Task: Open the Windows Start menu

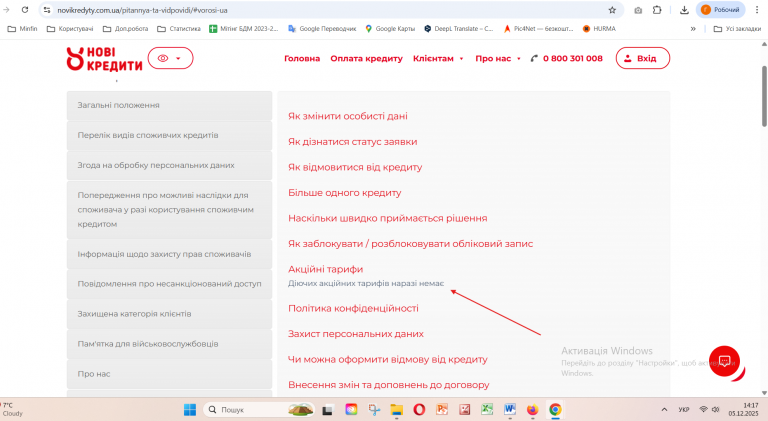Action: (x=190, y=409)
